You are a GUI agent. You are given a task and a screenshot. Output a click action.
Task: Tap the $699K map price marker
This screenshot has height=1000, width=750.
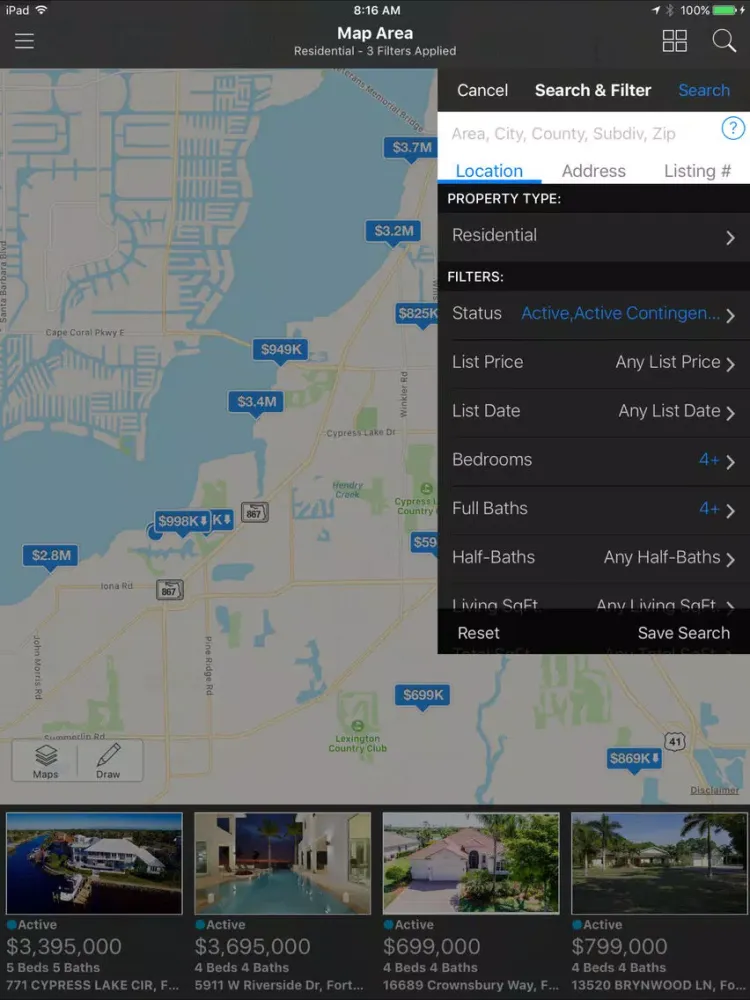pos(422,695)
